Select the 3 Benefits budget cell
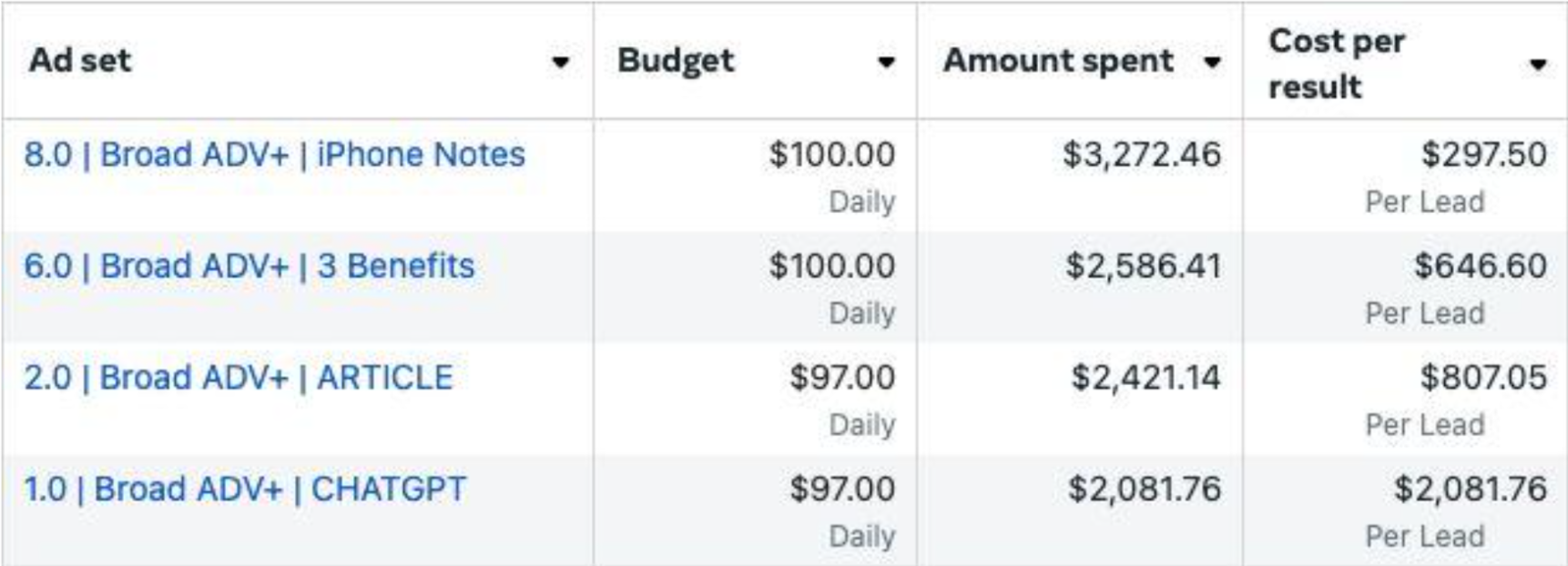 click(834, 266)
